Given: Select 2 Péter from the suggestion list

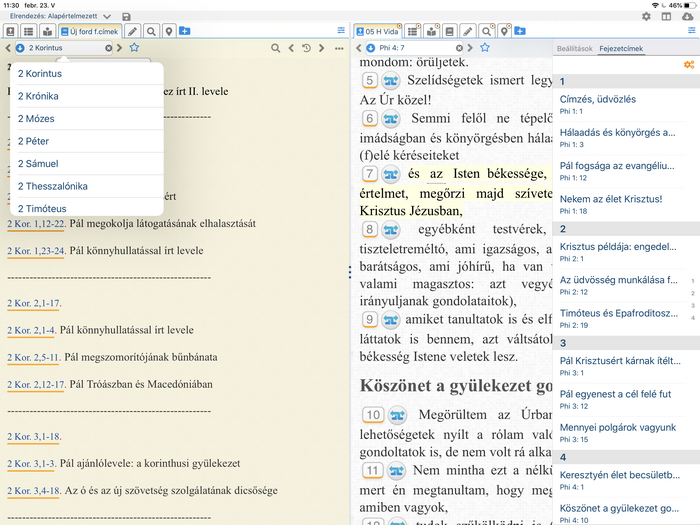Looking at the screenshot, I should pos(87,141).
